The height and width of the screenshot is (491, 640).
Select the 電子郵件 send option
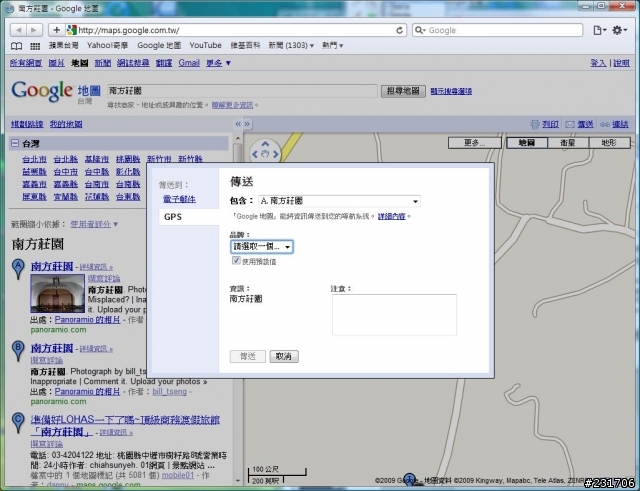[x=179, y=199]
